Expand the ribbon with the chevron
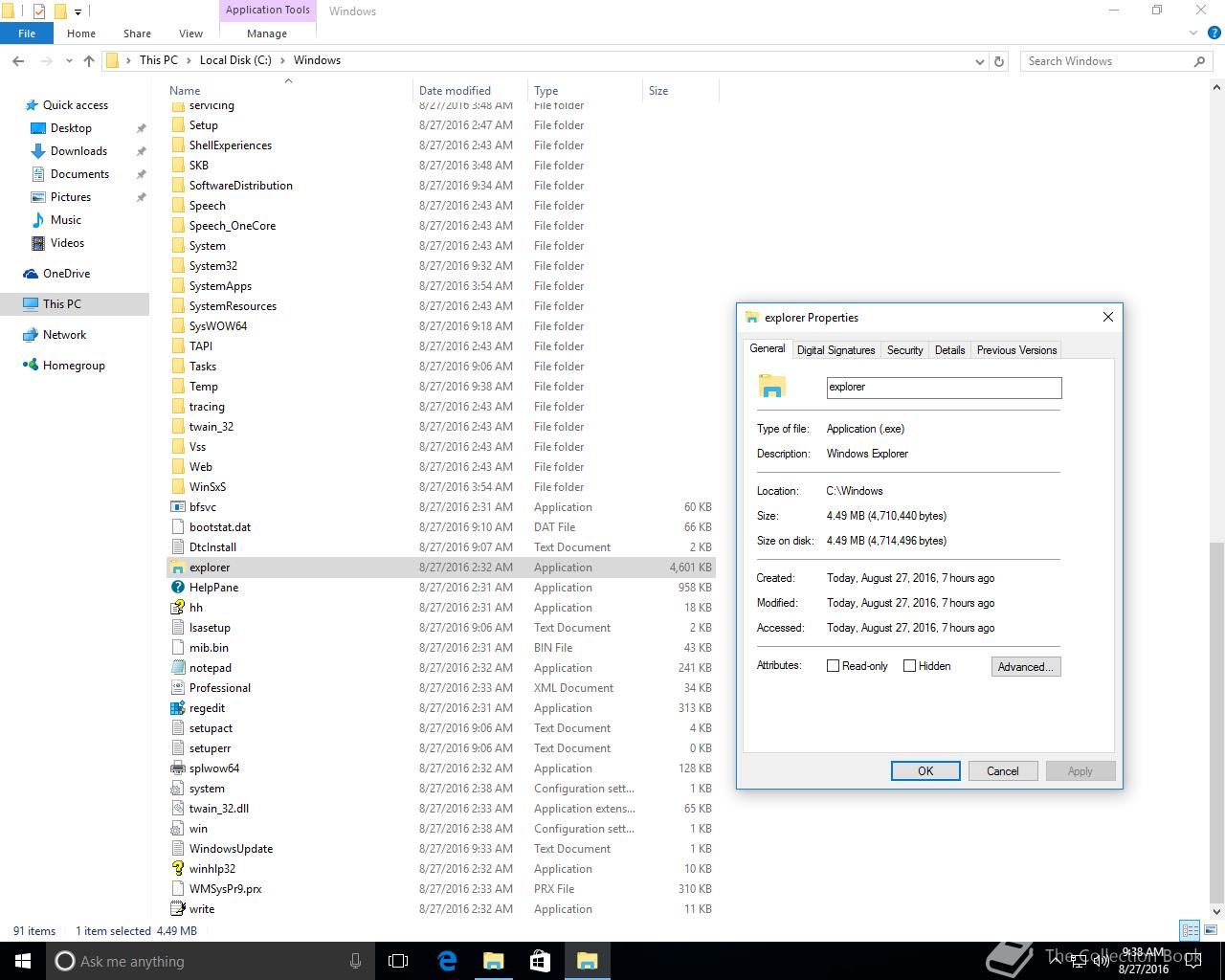The width and height of the screenshot is (1225, 980). [1193, 33]
